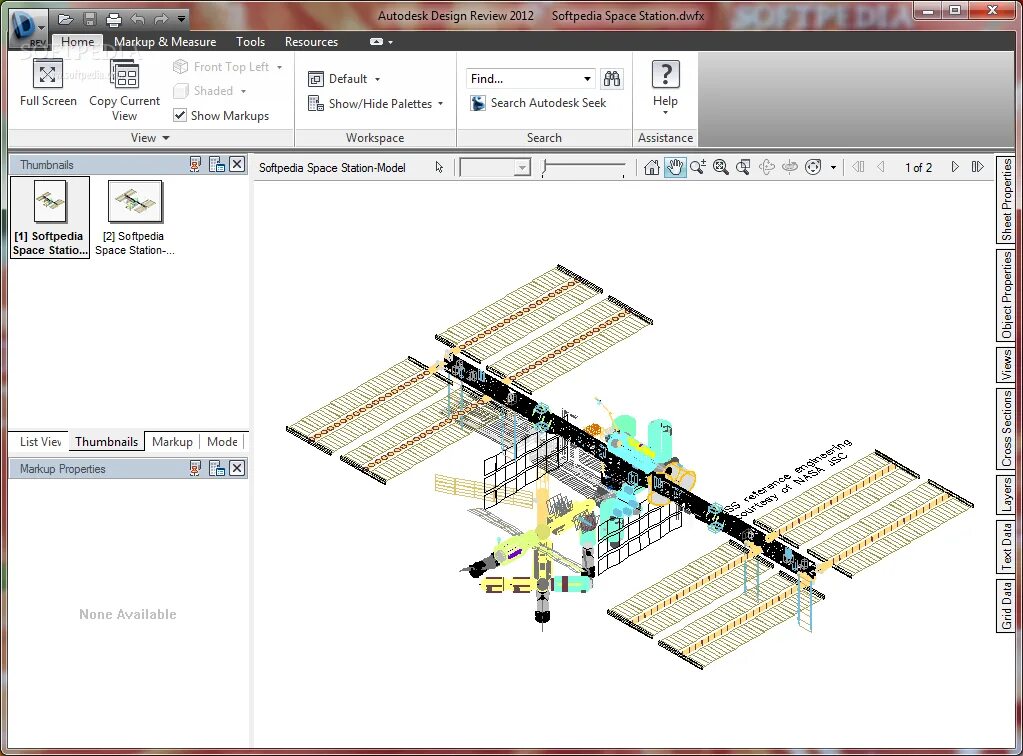Viewport: 1023px width, 756px height.
Task: Open the Text Data side tab
Action: click(1006, 546)
